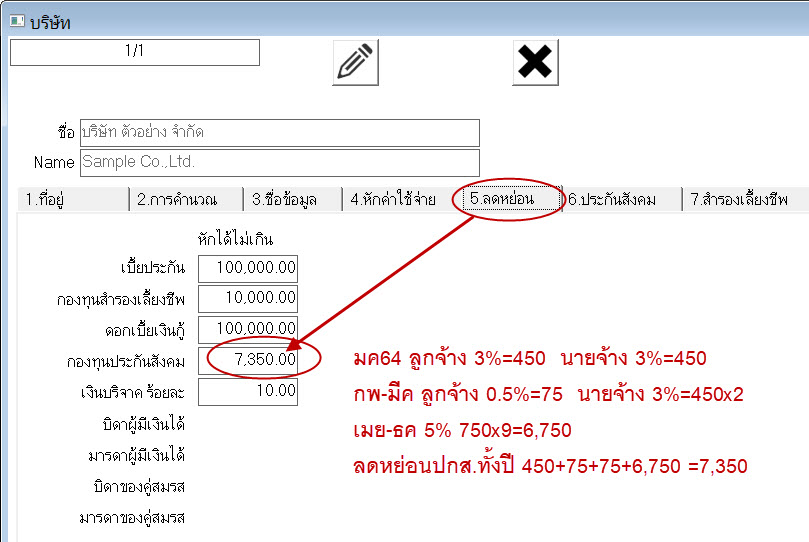Click the window icon beside the บริษัท title
The height and width of the screenshot is (542, 809).
click(16, 21)
